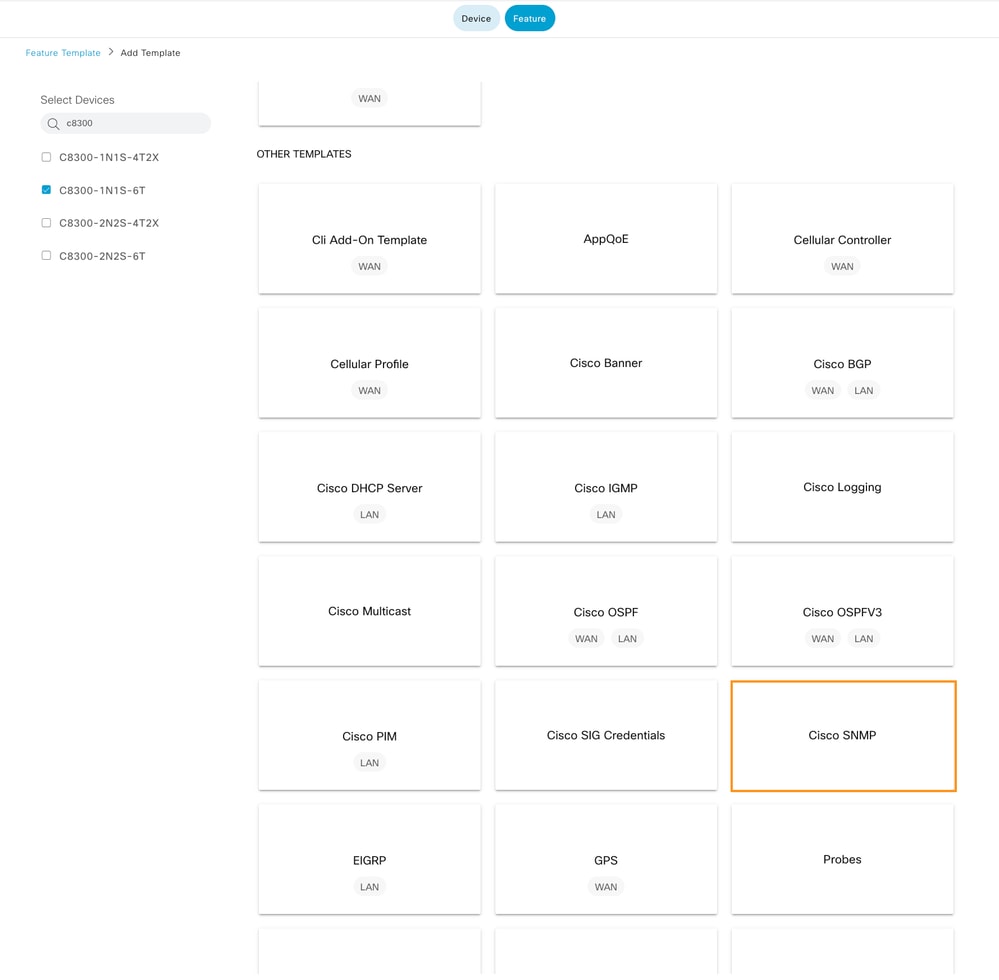Check the C8300-2N2S-4T2X device checkbox
This screenshot has height=980, width=999.
46,223
